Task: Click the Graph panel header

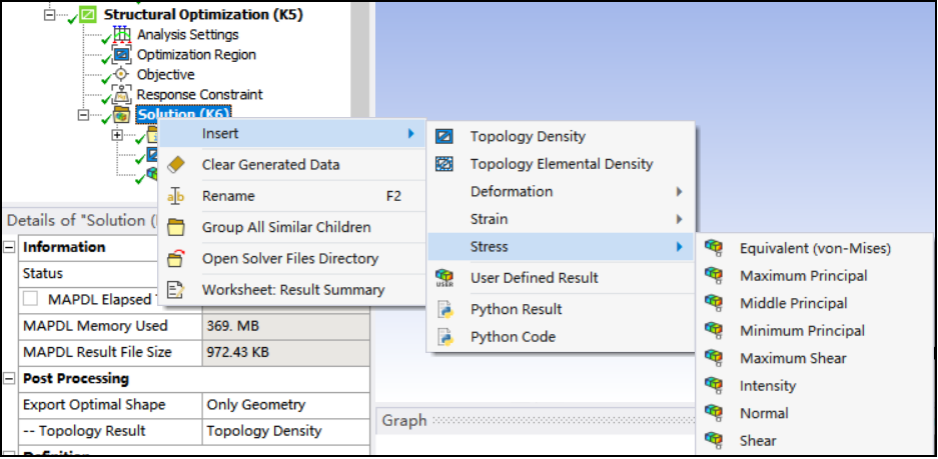Action: tap(404, 420)
